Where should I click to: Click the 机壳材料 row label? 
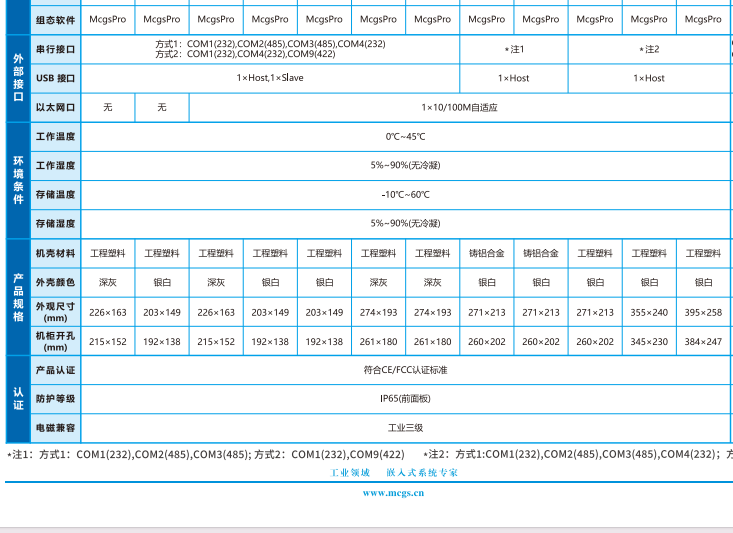56,254
